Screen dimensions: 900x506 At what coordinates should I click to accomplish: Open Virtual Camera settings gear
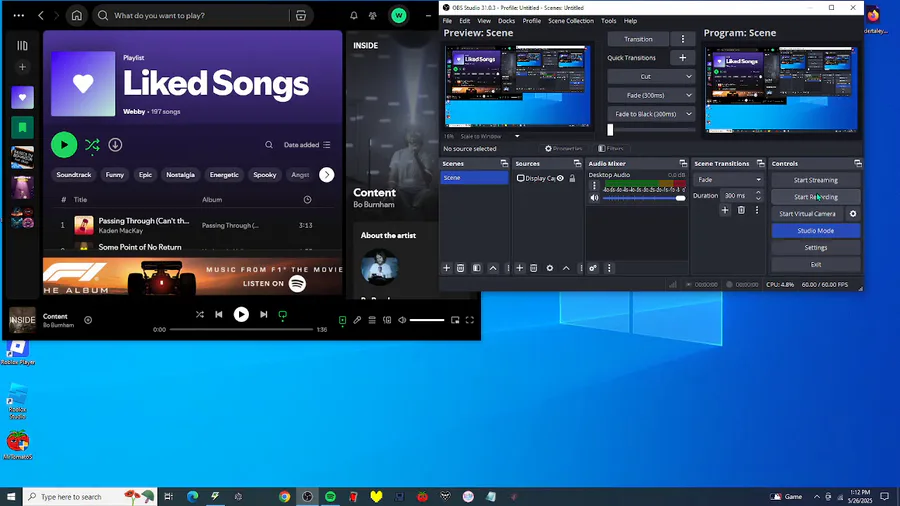click(x=853, y=213)
